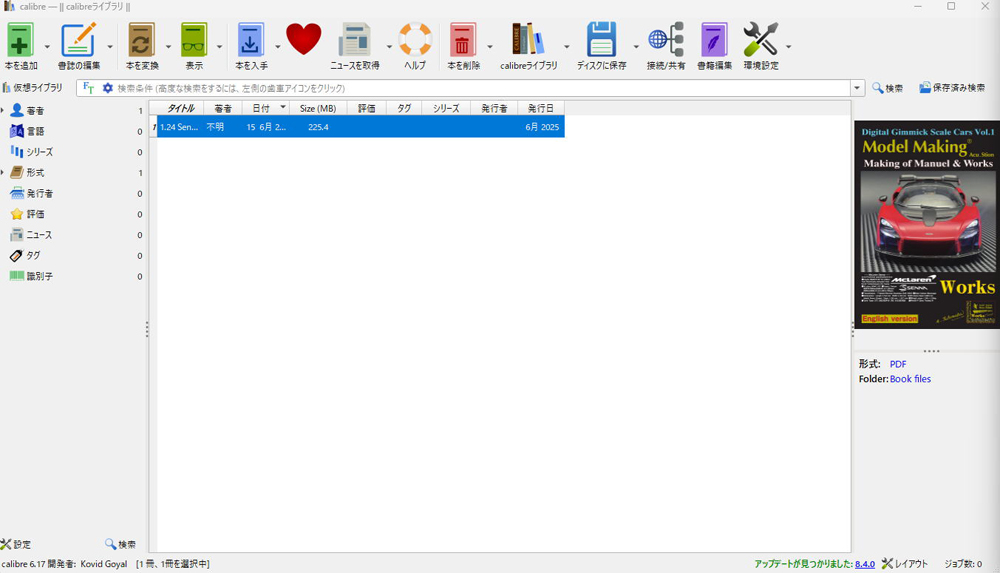Open dropdown arrow next to View

point(219,47)
